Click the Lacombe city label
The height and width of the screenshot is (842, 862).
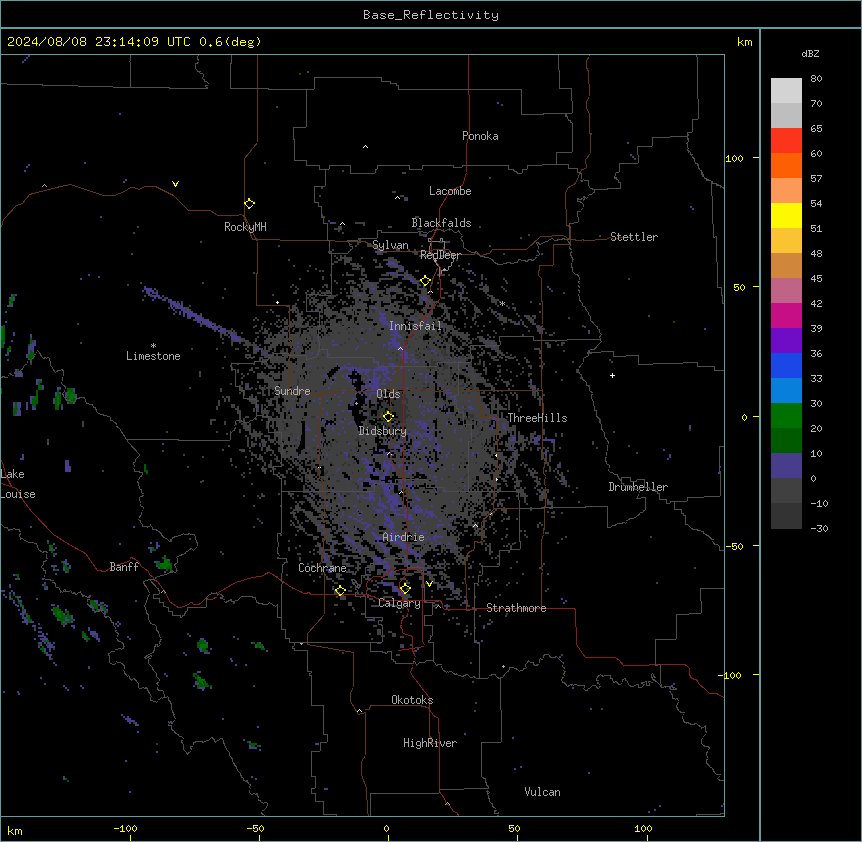(450, 191)
